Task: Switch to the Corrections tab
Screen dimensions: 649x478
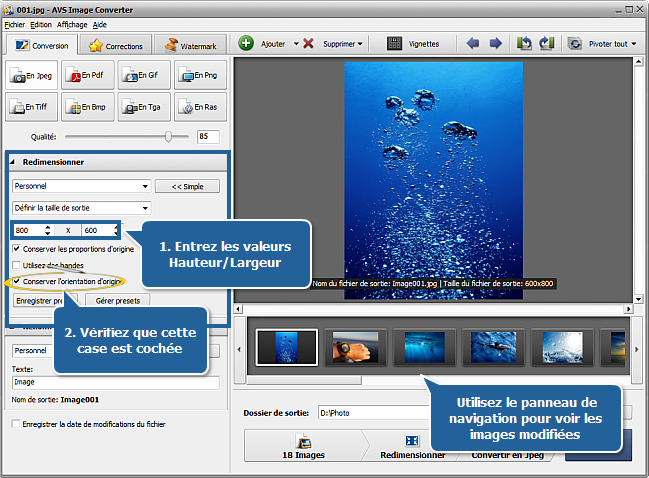Action: coord(117,46)
